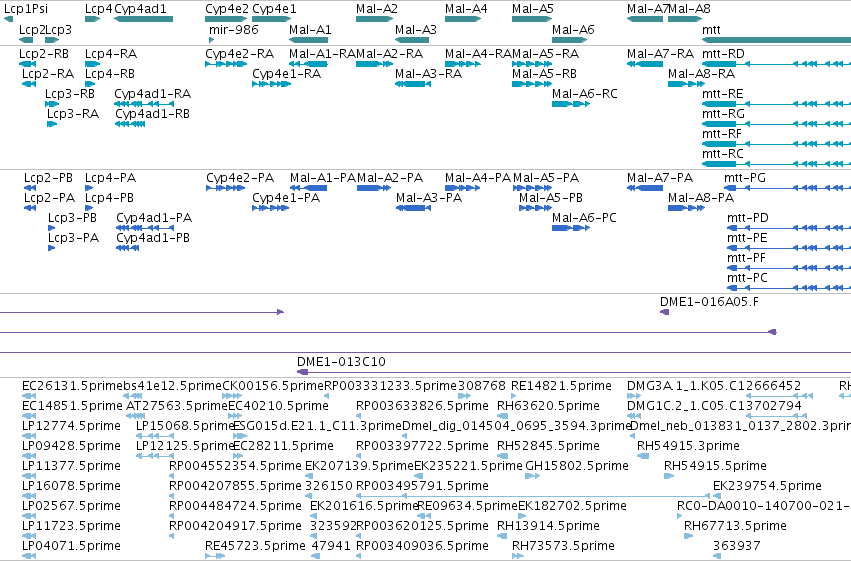
Task: Select the Lcp4-PA protein label
Action: 111,178
